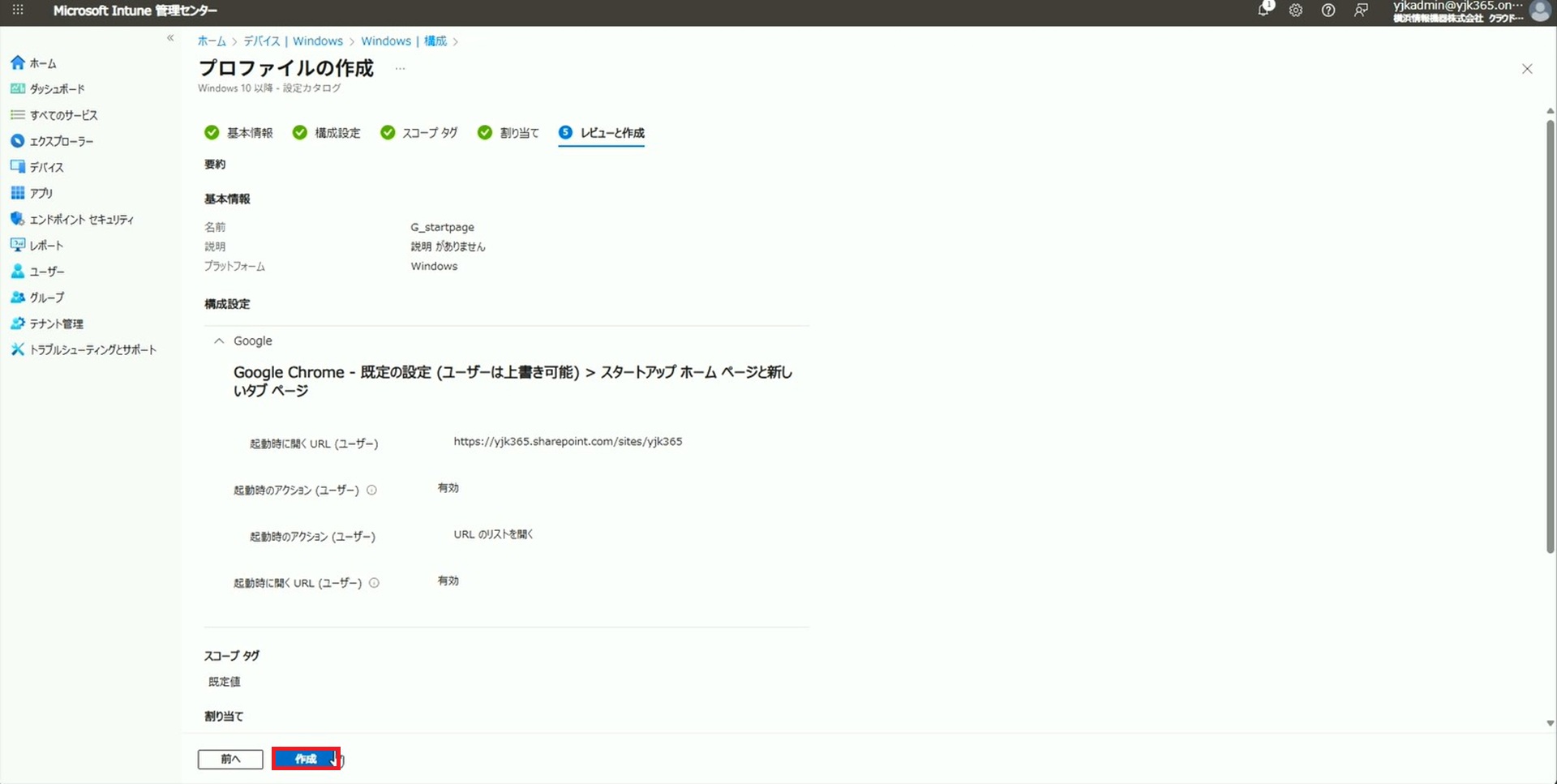Click info icon beside 起動時のアクション (ユーザー)
The width and height of the screenshot is (1557, 784).
[371, 491]
